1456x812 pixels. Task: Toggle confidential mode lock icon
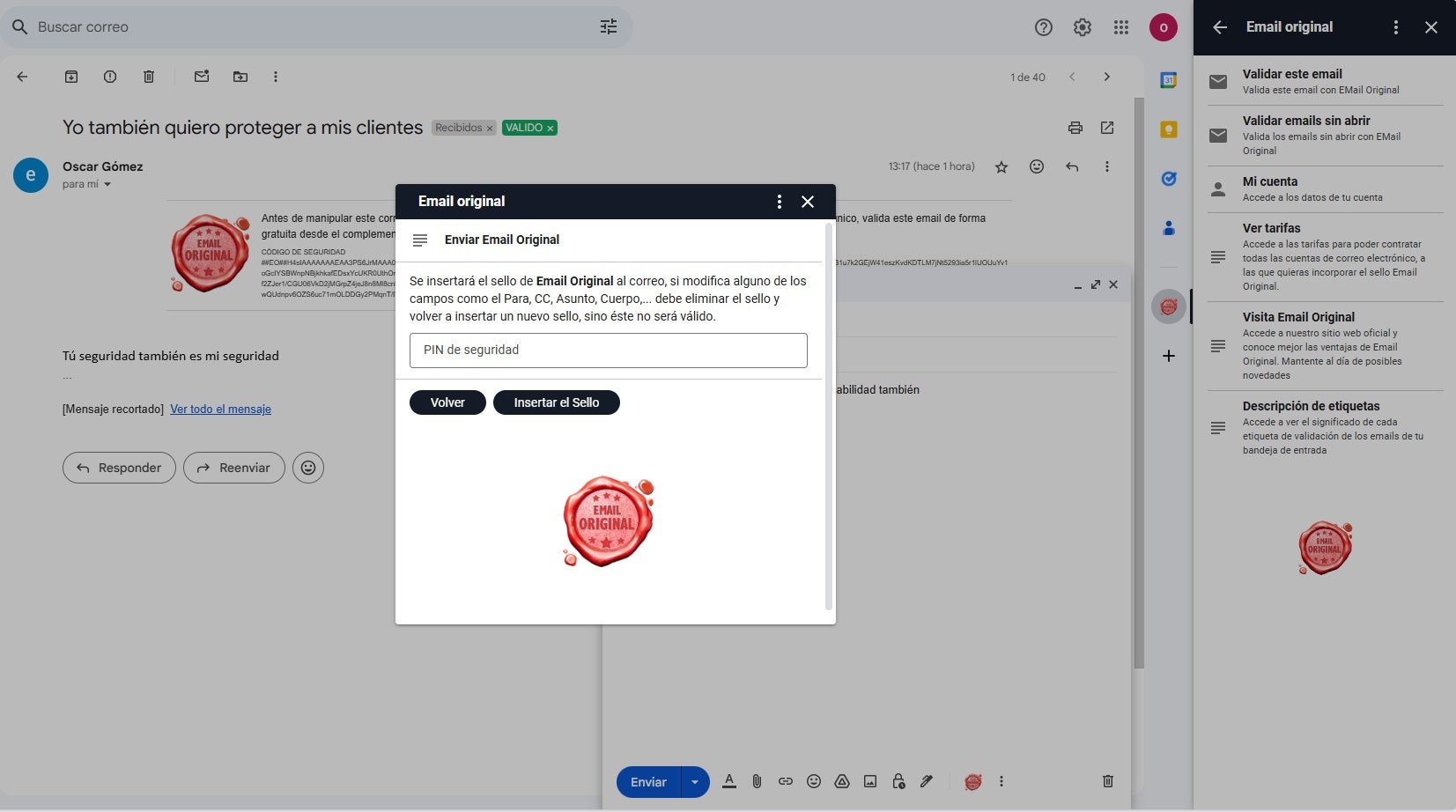coord(898,781)
